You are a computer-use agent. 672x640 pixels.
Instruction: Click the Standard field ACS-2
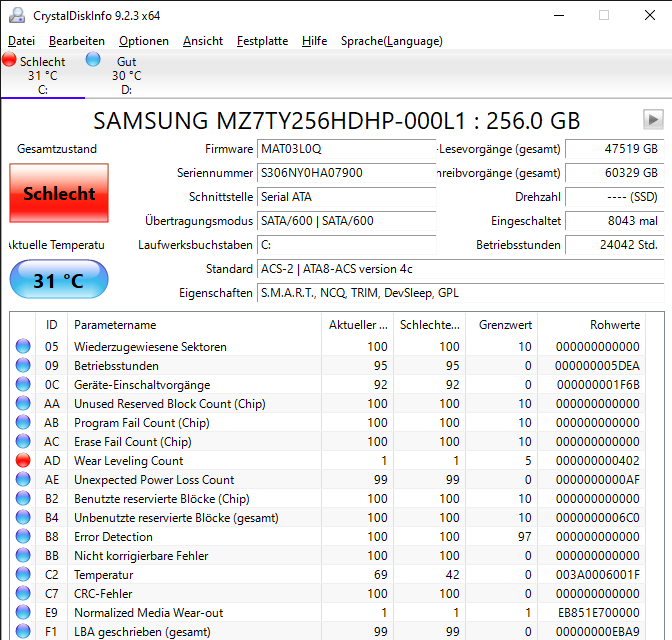tap(461, 269)
